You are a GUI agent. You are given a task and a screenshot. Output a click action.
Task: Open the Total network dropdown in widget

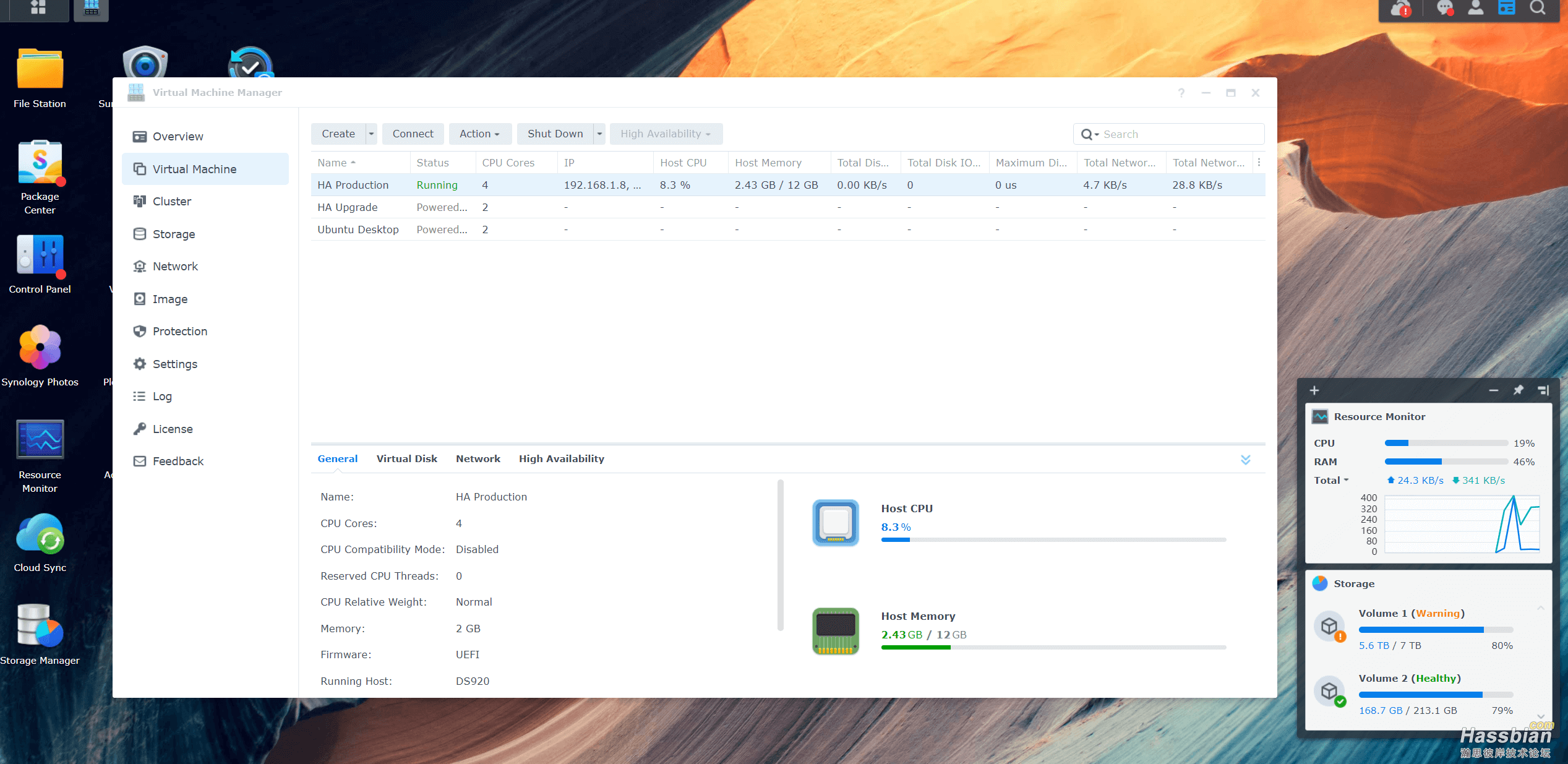(x=1331, y=480)
